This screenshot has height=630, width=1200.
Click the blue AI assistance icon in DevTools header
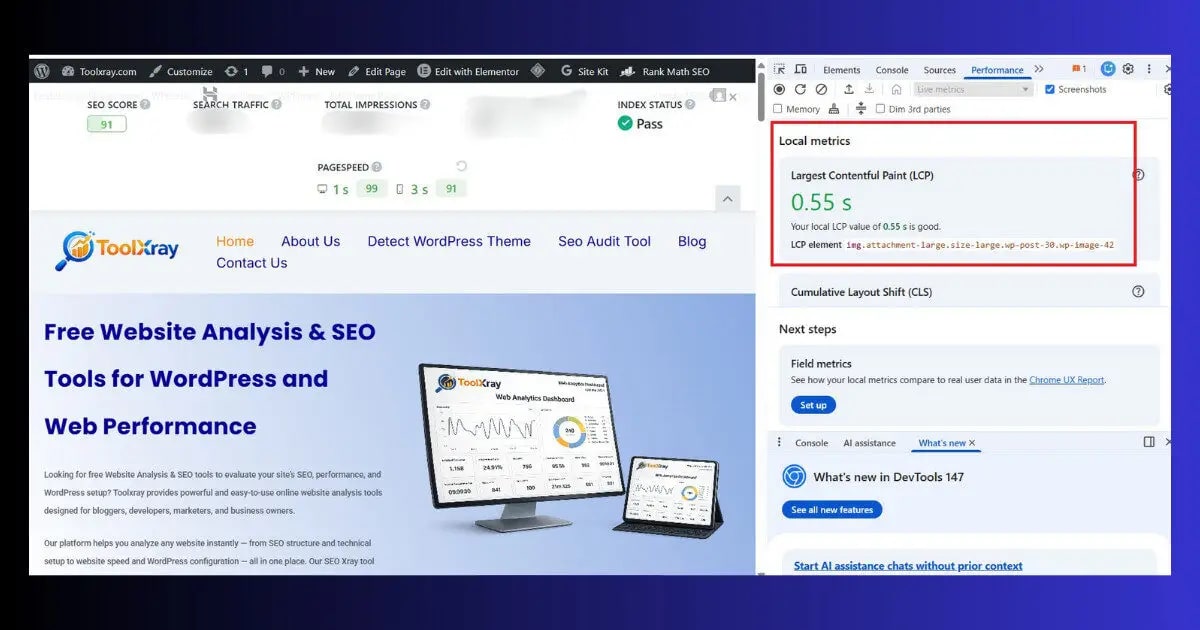point(1108,69)
